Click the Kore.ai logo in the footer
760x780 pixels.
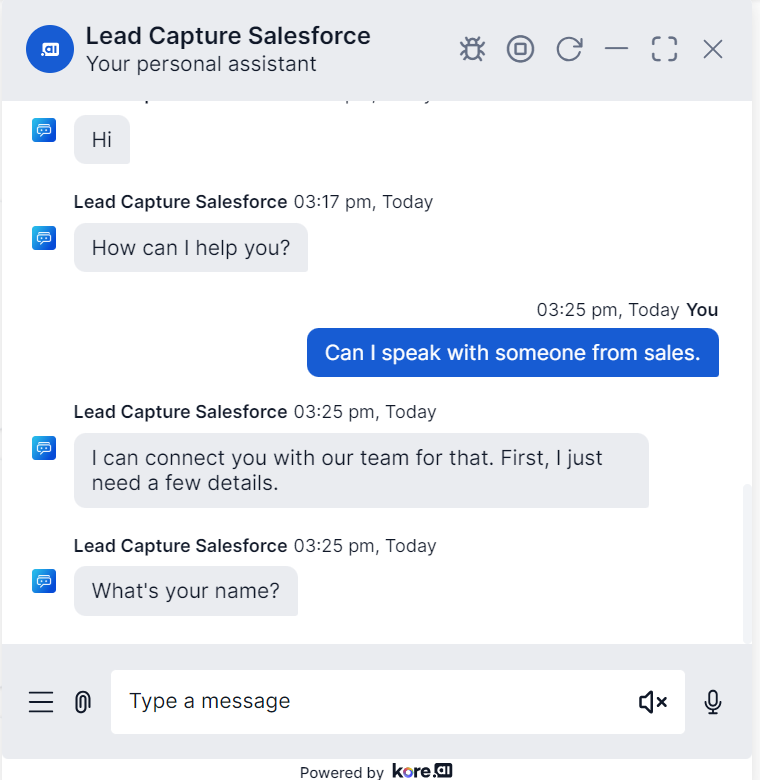(x=422, y=771)
